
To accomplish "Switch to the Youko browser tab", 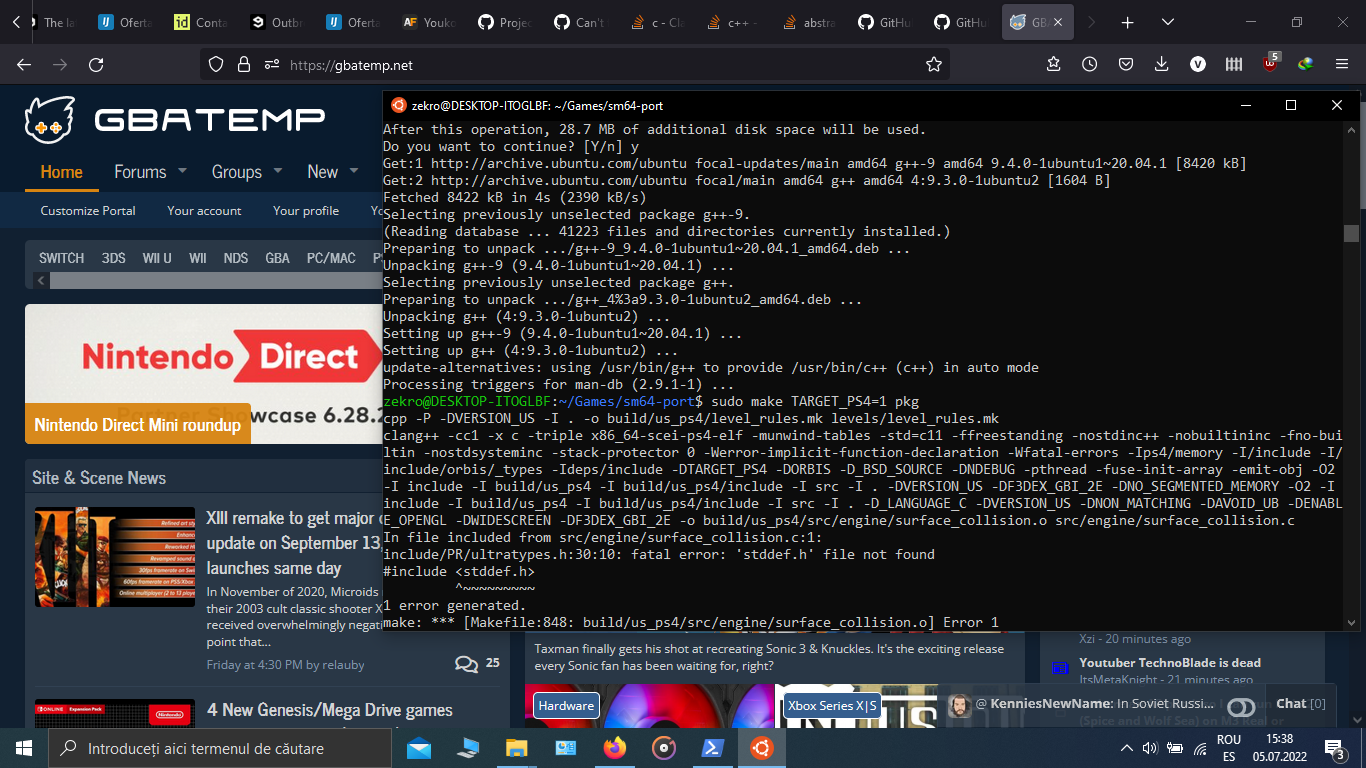I will tap(428, 22).
